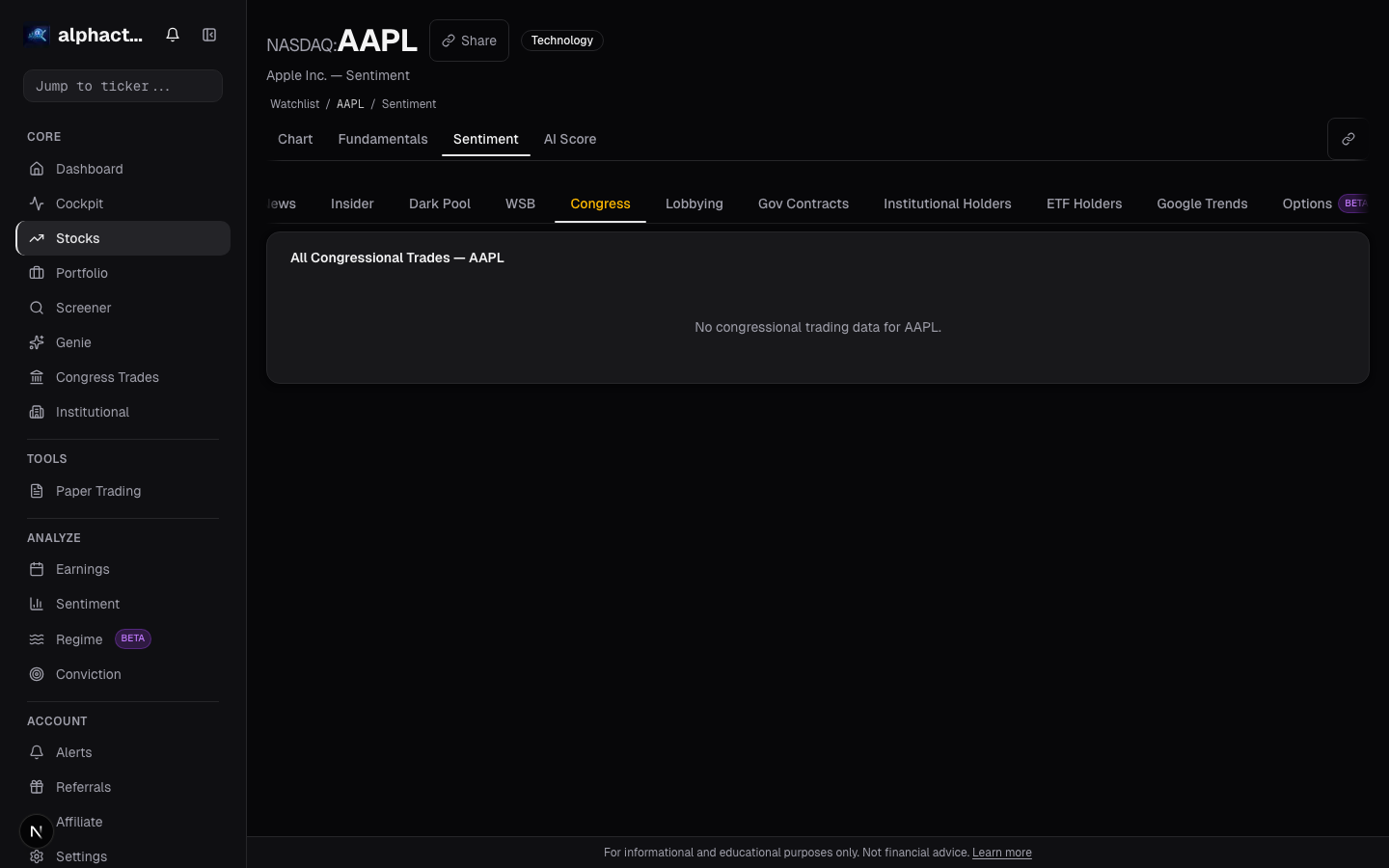Screen dimensions: 1389x868
Task: Open the account avatar menu
Action: (36, 830)
